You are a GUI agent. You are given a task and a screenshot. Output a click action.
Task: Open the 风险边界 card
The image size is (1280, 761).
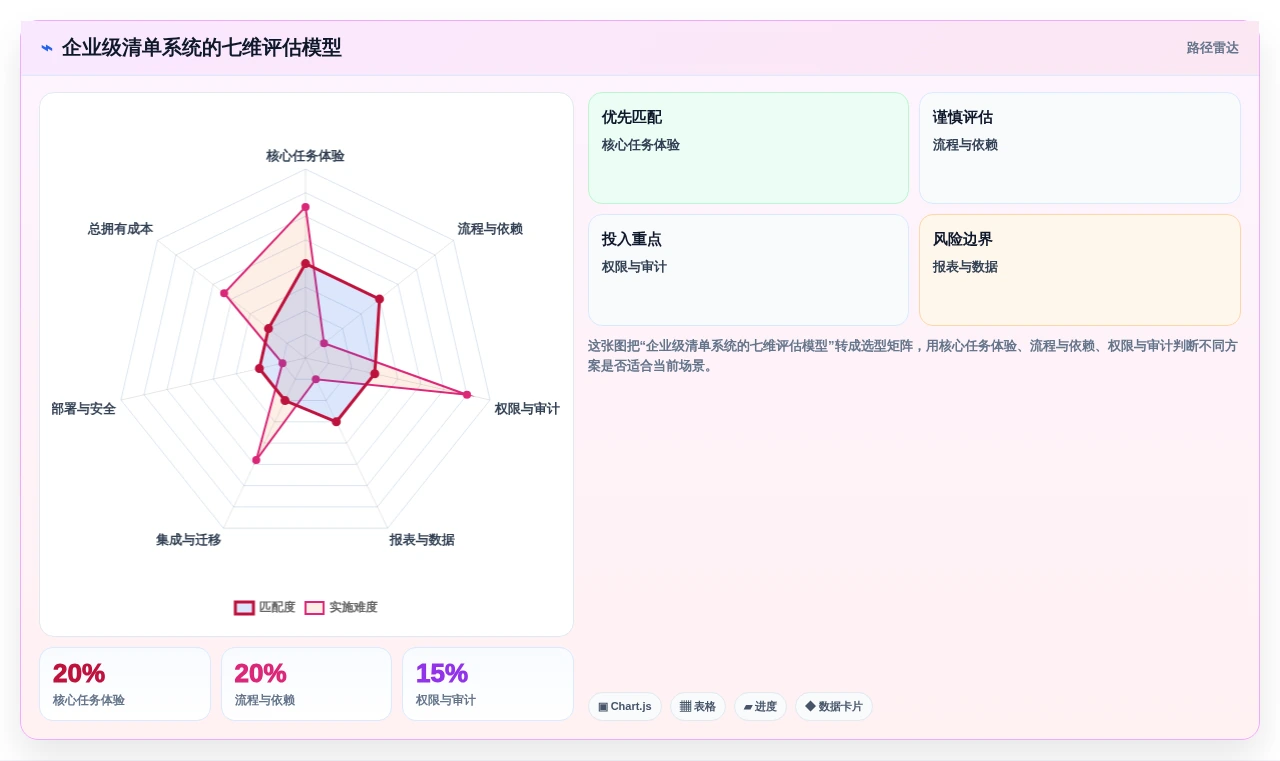(1080, 270)
